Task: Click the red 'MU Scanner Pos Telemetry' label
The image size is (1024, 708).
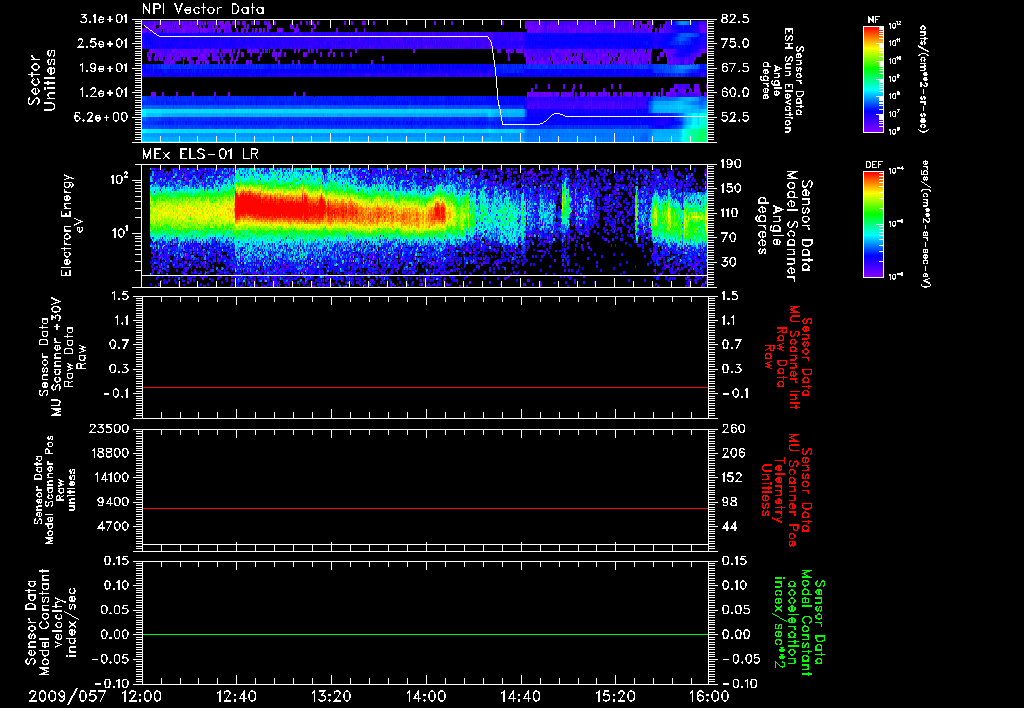Action: 786,490
